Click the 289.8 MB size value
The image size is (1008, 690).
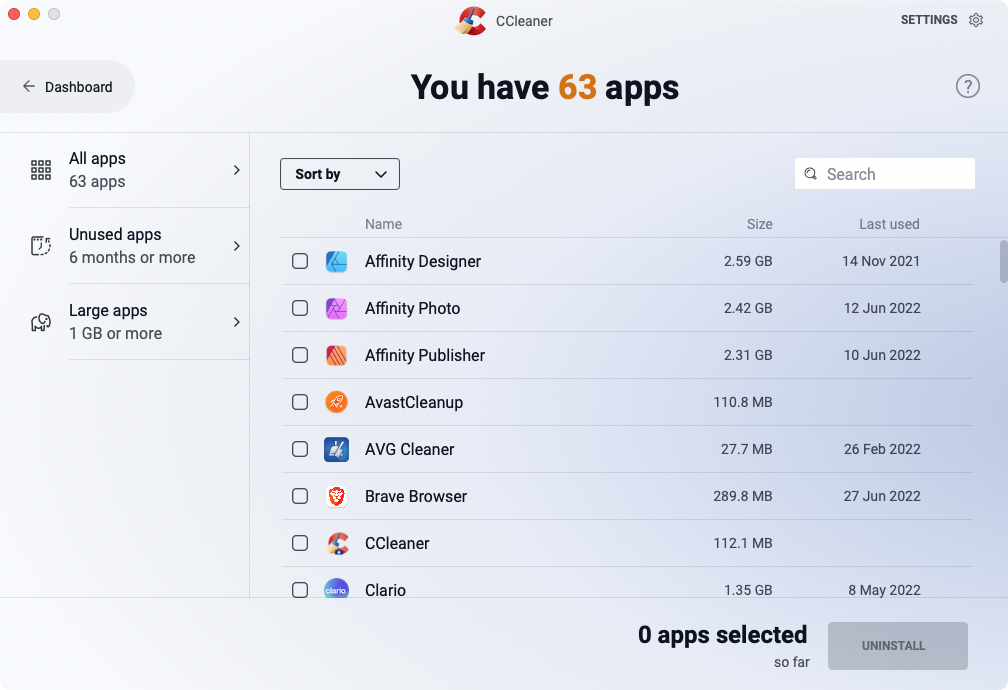(742, 496)
